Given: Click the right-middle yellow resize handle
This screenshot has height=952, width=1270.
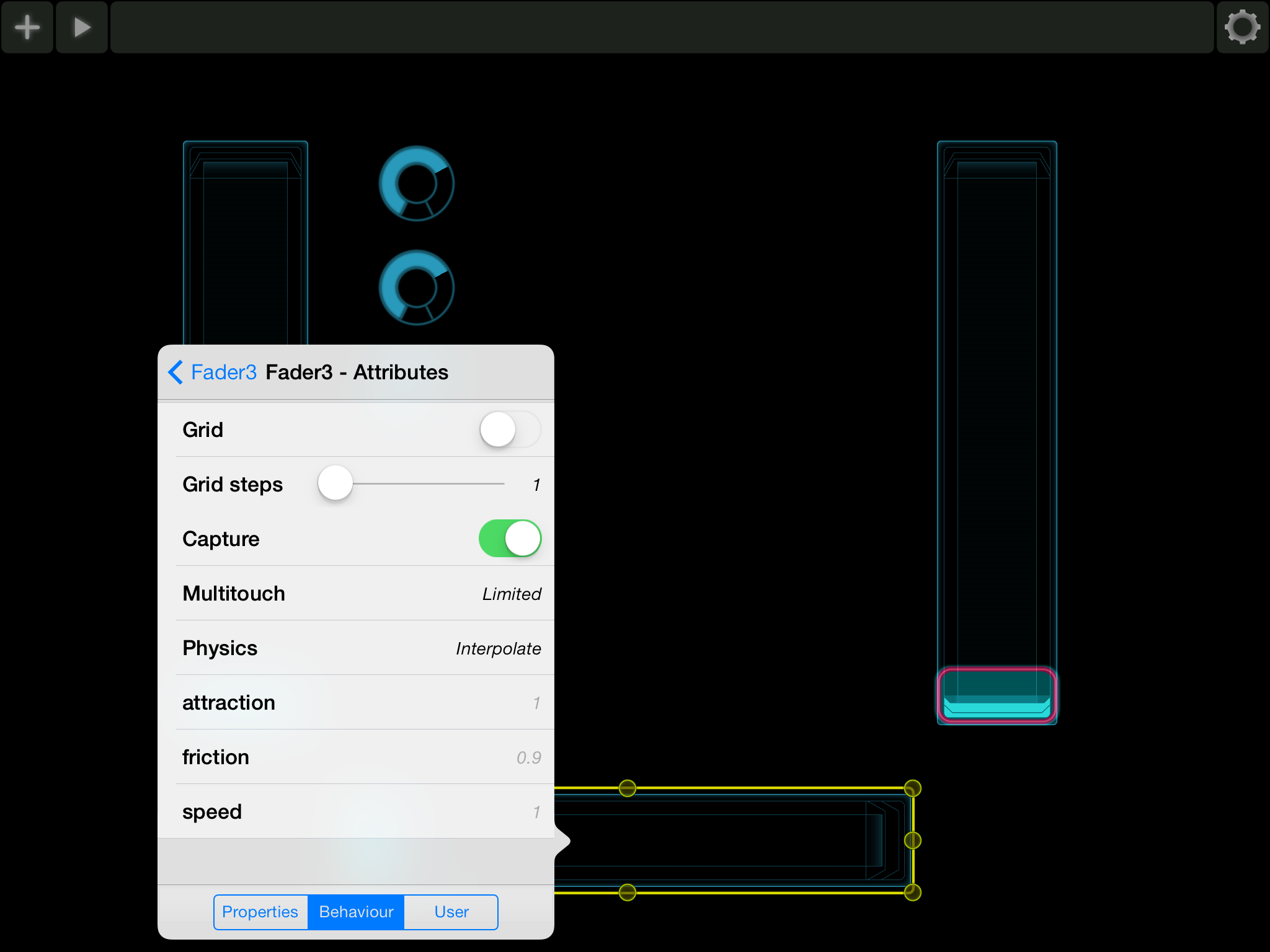Looking at the screenshot, I should click(x=912, y=840).
